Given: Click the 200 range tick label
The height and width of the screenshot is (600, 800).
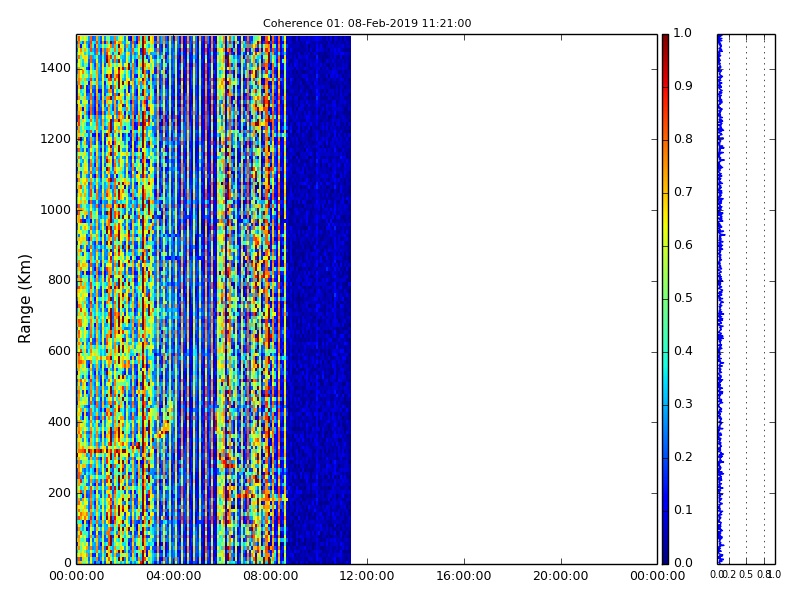Looking at the screenshot, I should pos(59,493).
